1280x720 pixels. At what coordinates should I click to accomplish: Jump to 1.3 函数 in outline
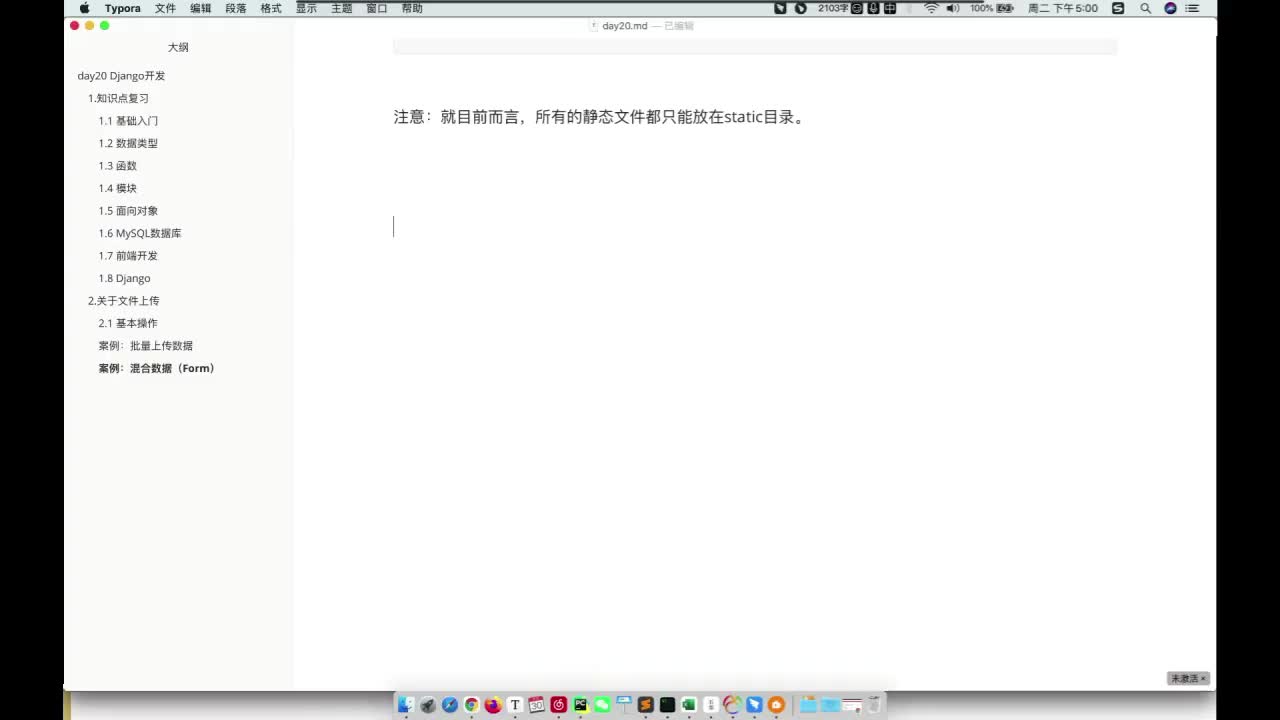118,166
